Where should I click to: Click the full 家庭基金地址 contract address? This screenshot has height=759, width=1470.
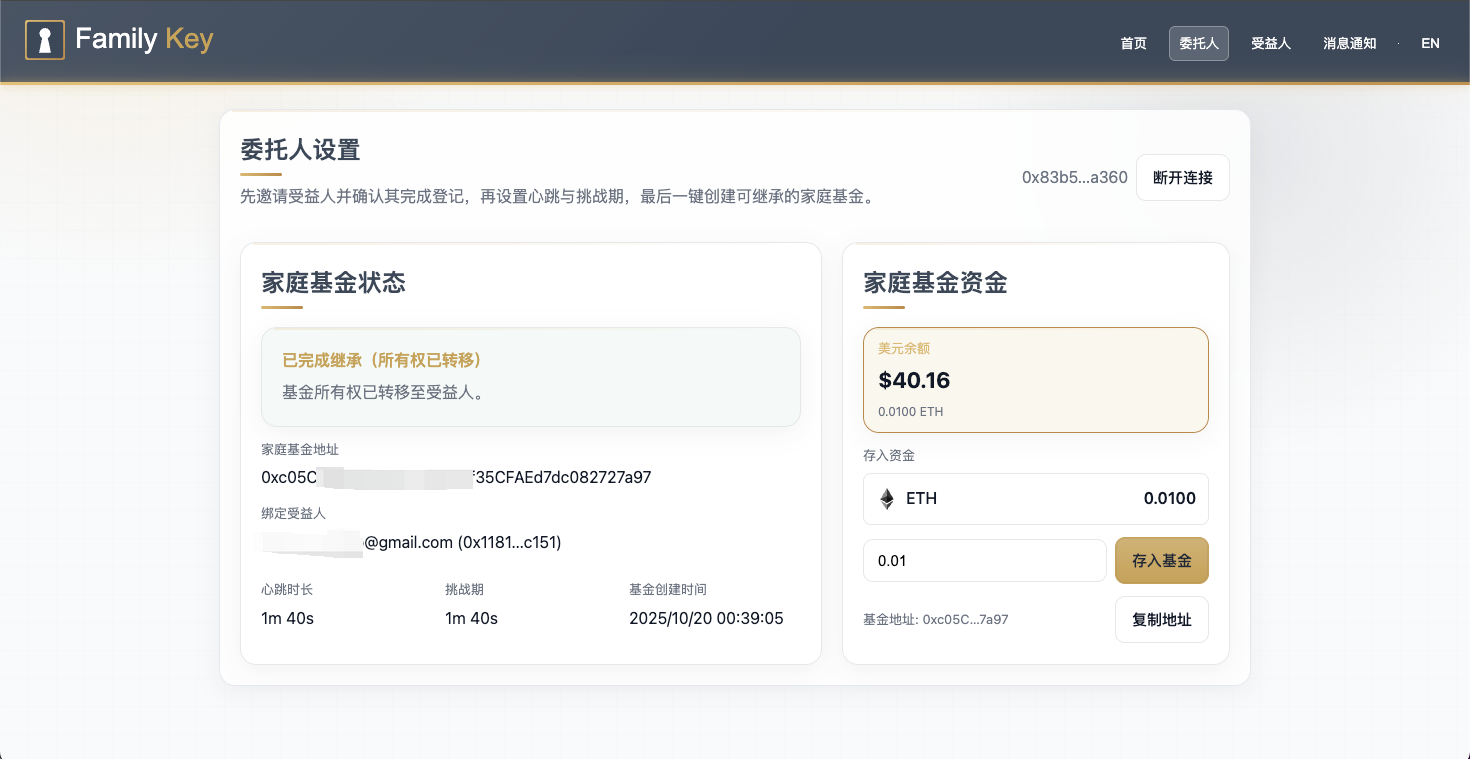click(x=455, y=477)
